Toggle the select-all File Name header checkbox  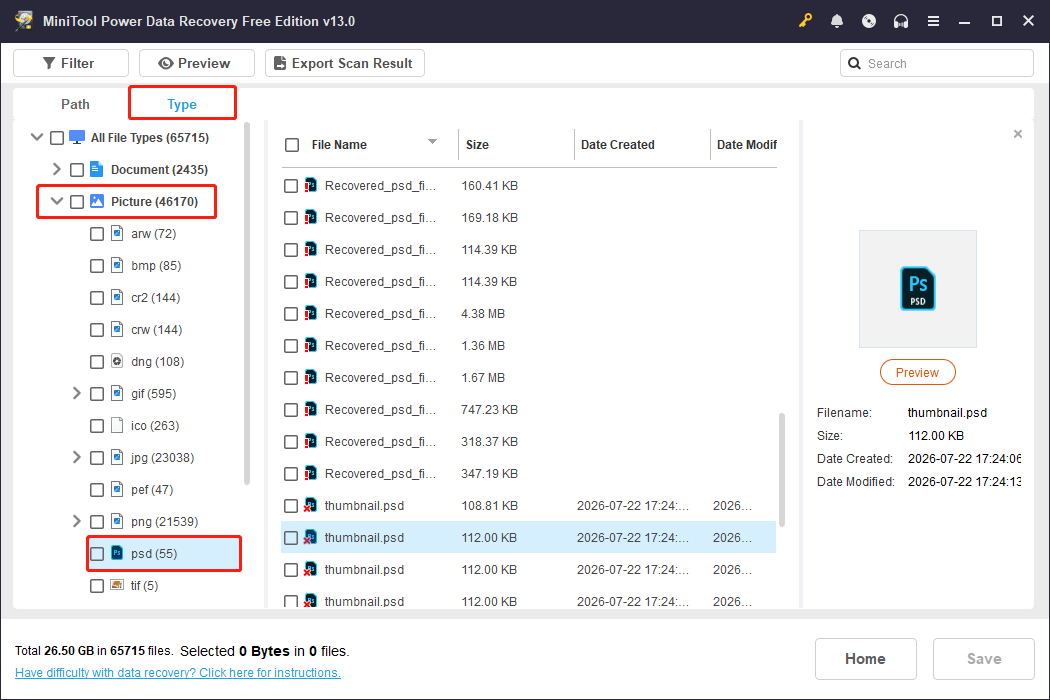coord(292,145)
